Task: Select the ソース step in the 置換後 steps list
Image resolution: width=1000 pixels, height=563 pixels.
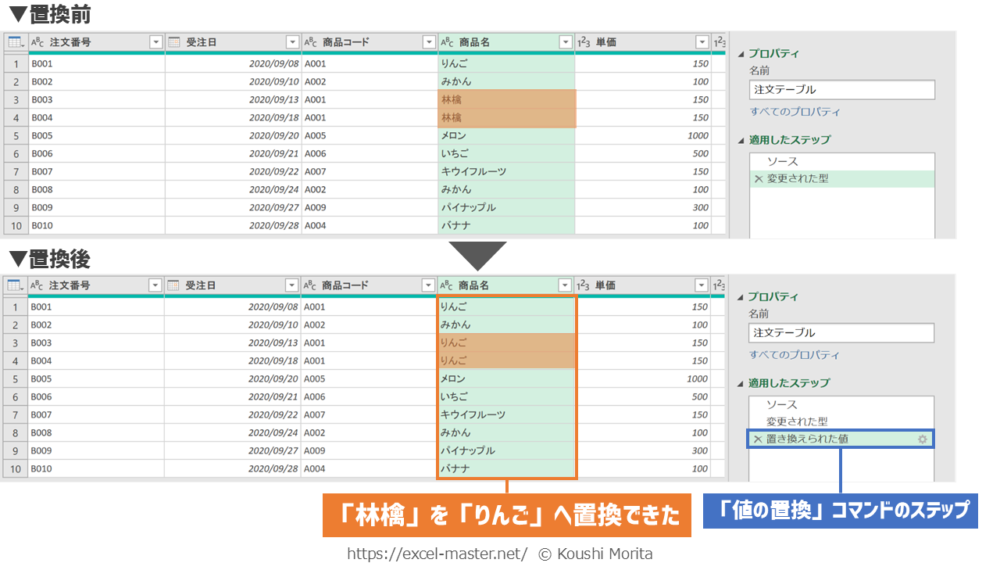Action: click(x=782, y=405)
